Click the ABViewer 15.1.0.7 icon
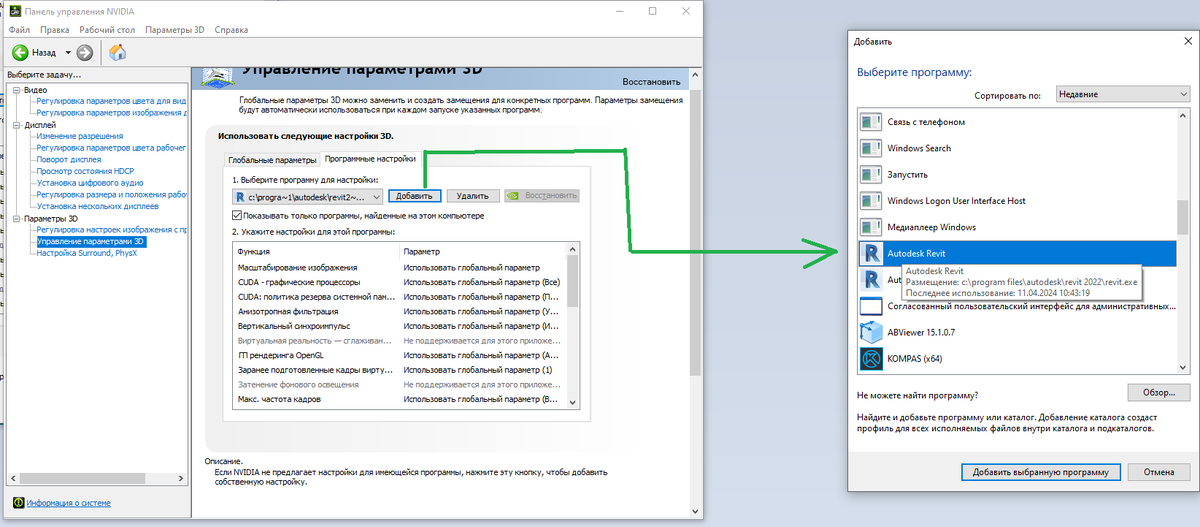 869,332
